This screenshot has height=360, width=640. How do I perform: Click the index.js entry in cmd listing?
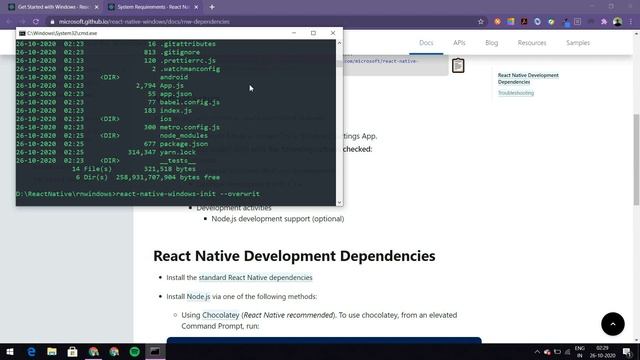click(x=176, y=111)
